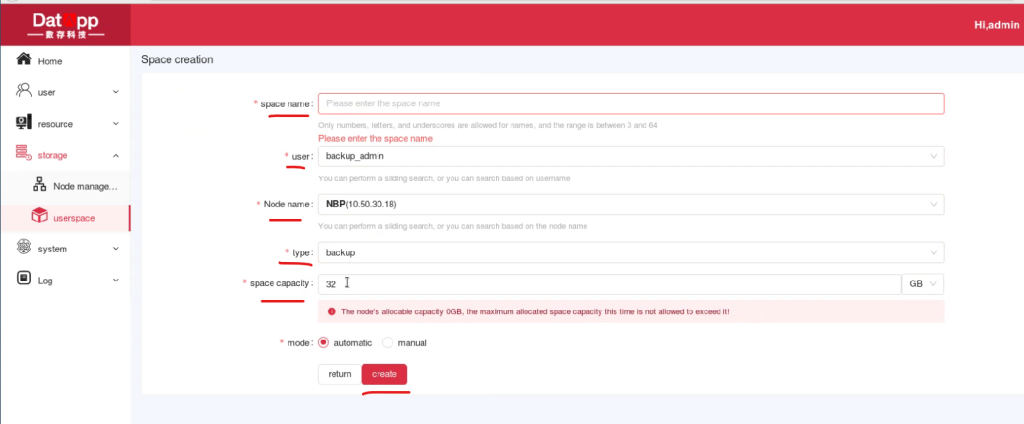The height and width of the screenshot is (424, 1024).
Task: Open the Node name dropdown
Action: tap(630, 204)
